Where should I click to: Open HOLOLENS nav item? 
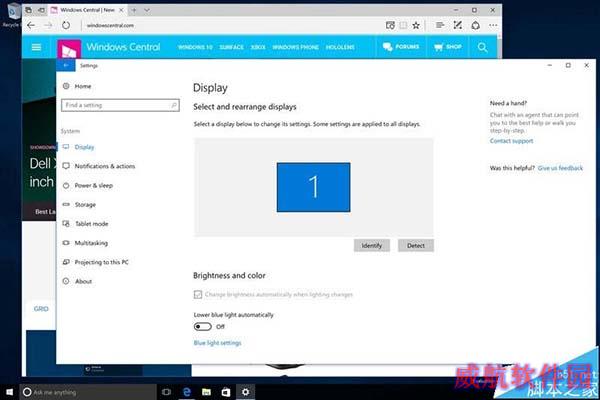click(x=340, y=47)
